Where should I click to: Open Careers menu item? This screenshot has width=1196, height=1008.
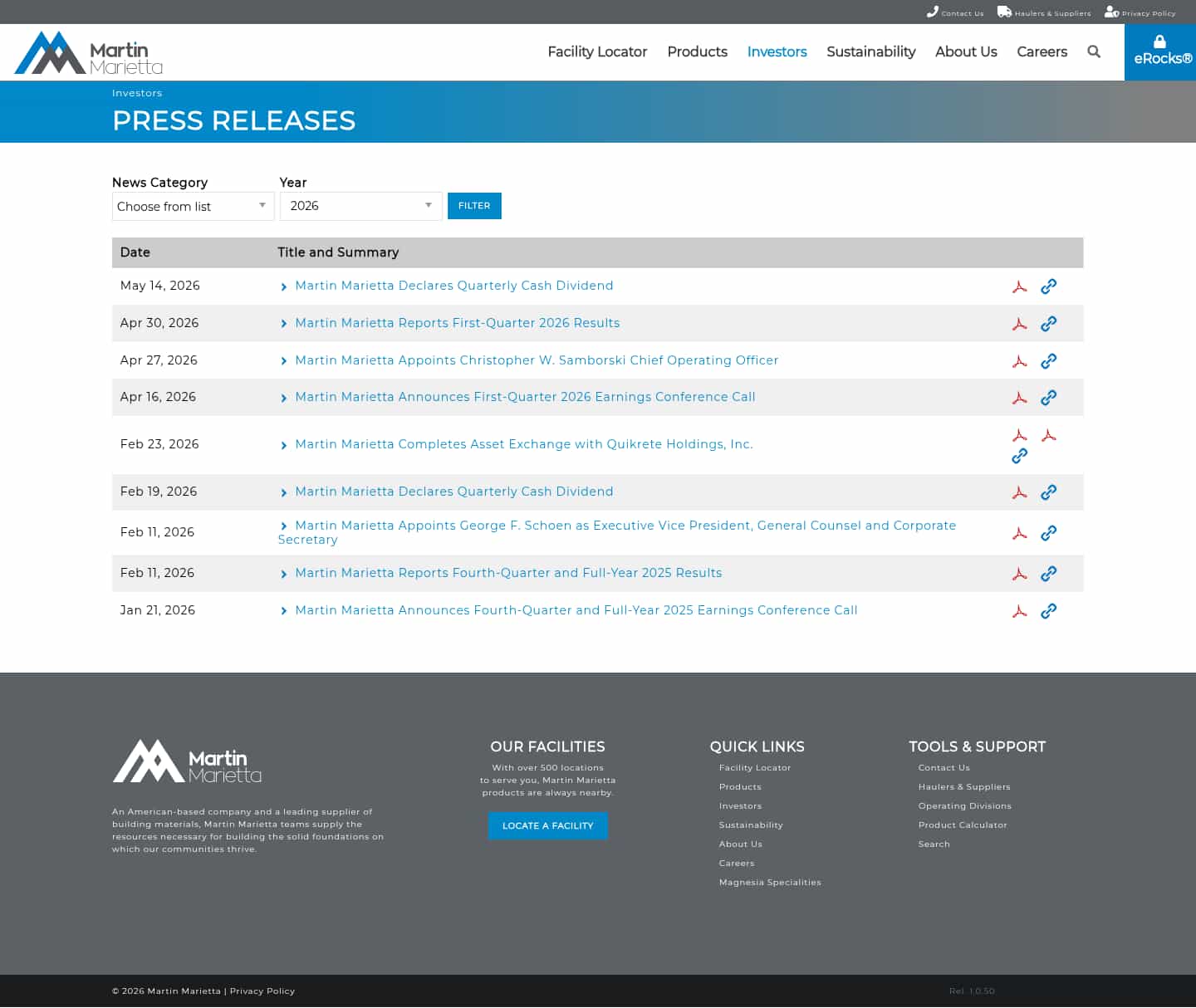click(x=1042, y=51)
